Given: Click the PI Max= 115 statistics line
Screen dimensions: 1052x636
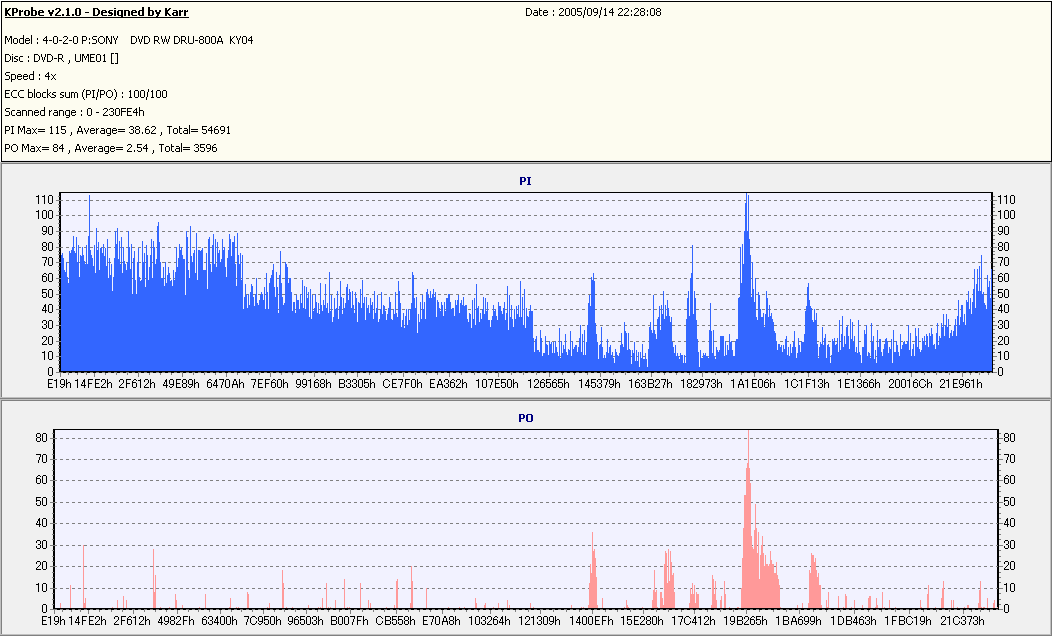Looking at the screenshot, I should pos(117,130).
